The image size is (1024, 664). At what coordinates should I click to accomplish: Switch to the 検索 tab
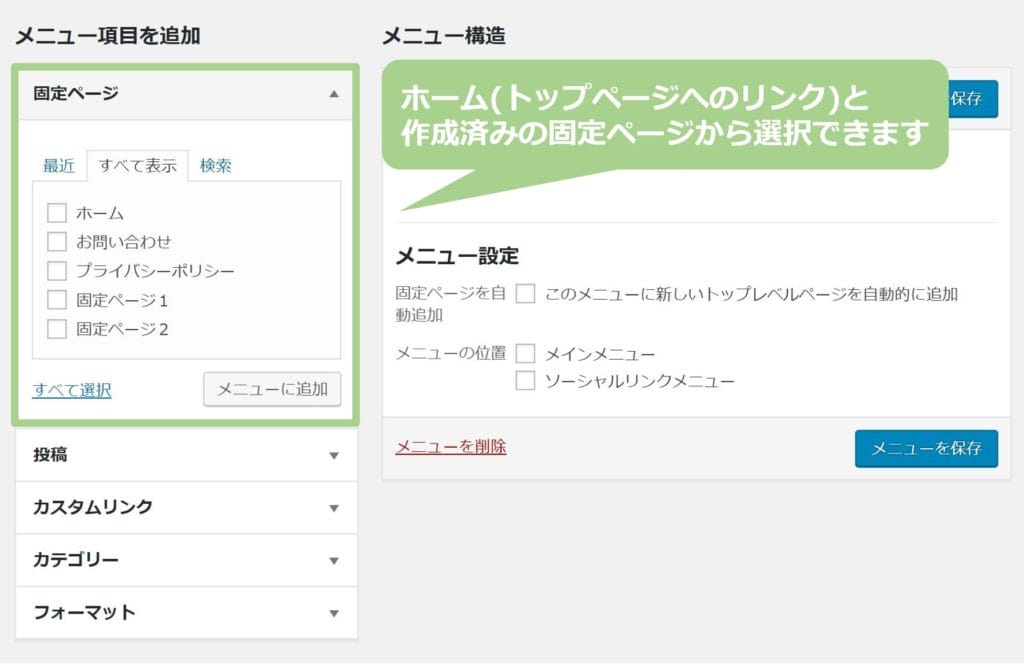pyautogui.click(x=216, y=166)
